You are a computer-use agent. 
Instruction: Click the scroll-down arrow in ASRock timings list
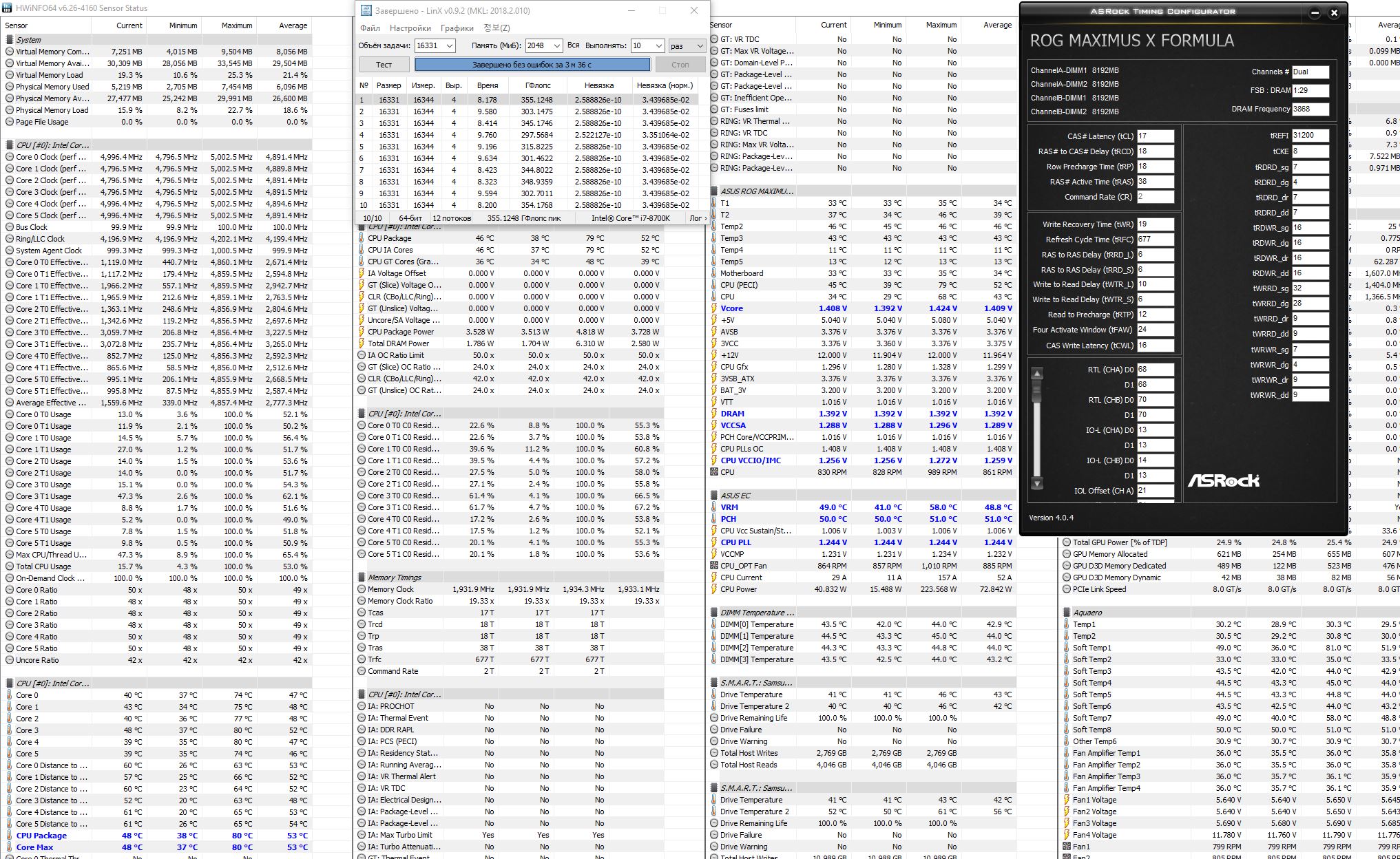click(x=1037, y=483)
